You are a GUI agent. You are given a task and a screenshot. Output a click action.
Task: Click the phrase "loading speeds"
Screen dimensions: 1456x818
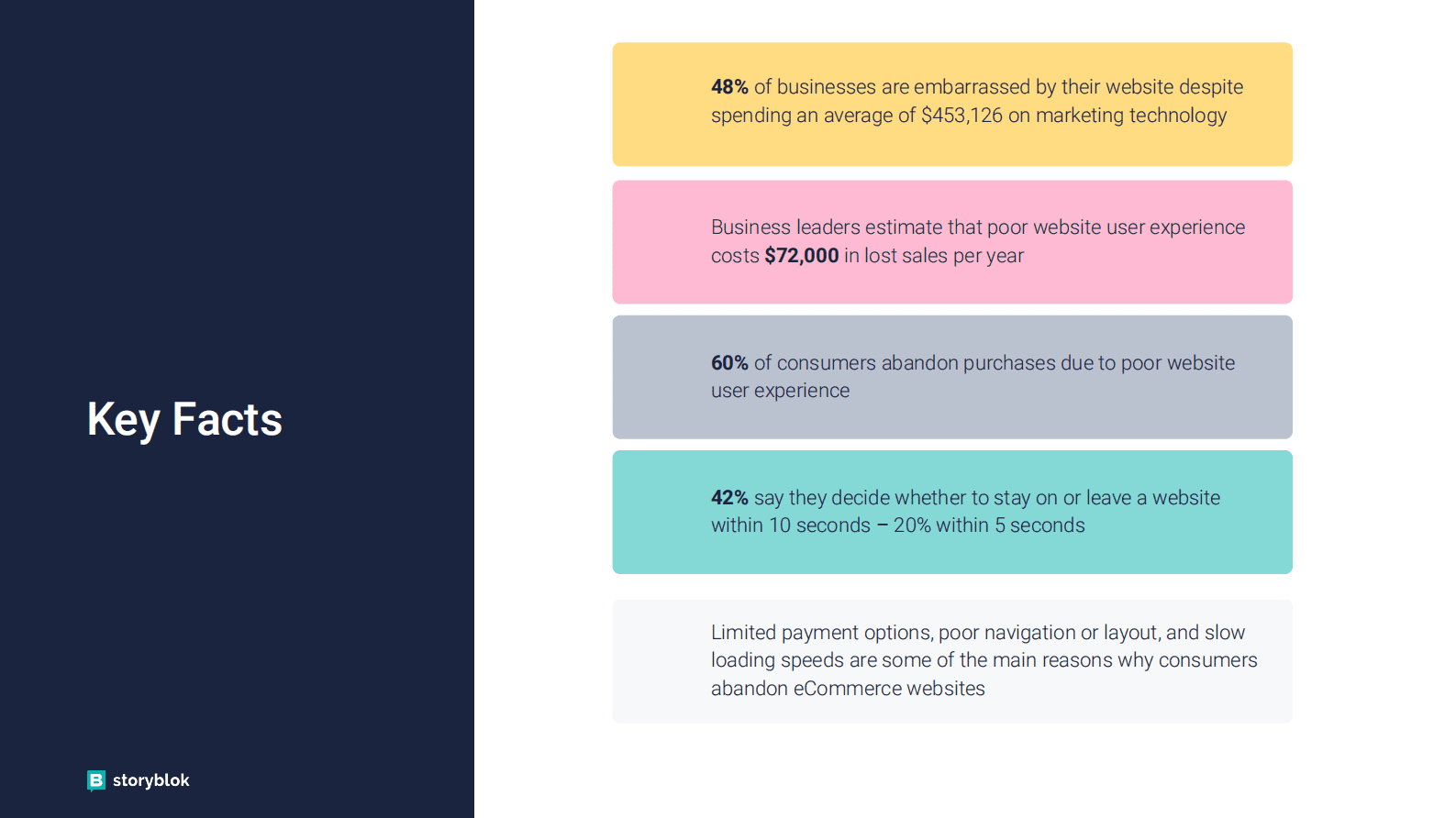click(777, 660)
